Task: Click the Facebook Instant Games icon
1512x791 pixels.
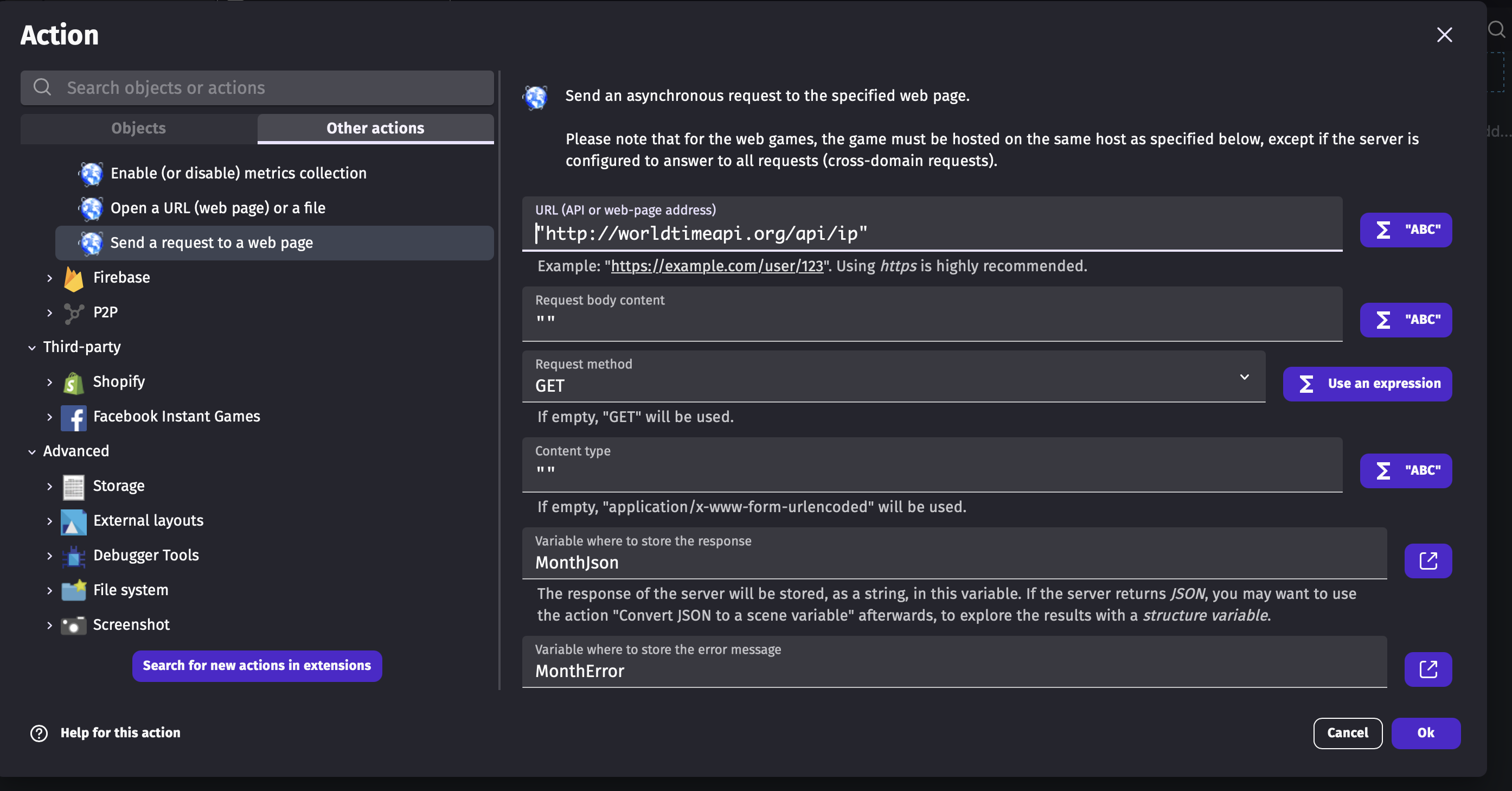Action: [73, 417]
